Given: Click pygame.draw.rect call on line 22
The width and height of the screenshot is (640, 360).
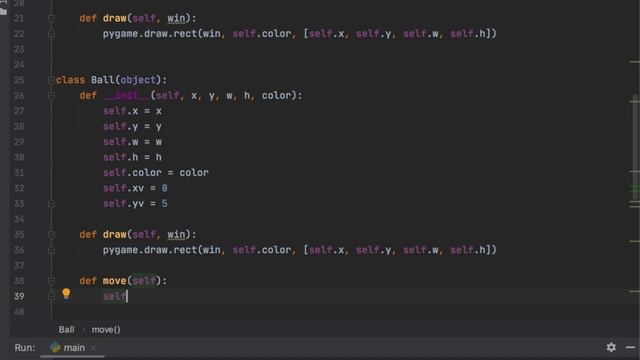Looking at the screenshot, I should [x=300, y=33].
